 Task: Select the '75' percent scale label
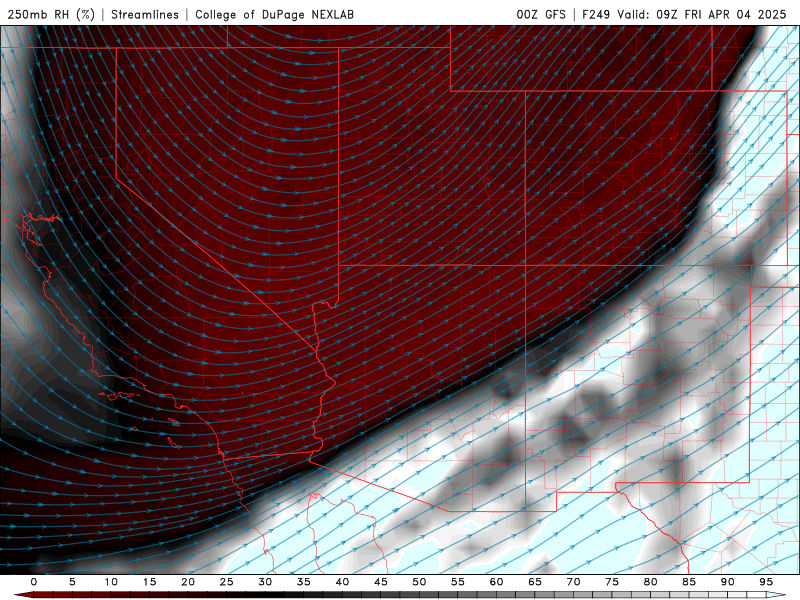(611, 582)
